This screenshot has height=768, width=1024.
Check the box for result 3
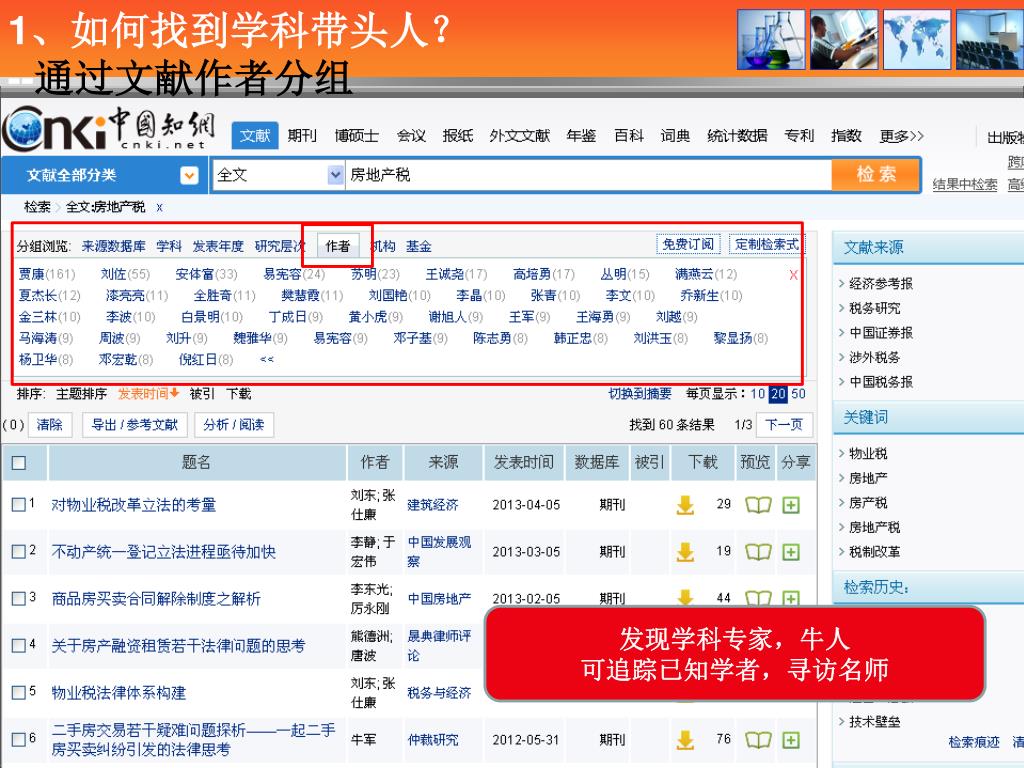18,598
